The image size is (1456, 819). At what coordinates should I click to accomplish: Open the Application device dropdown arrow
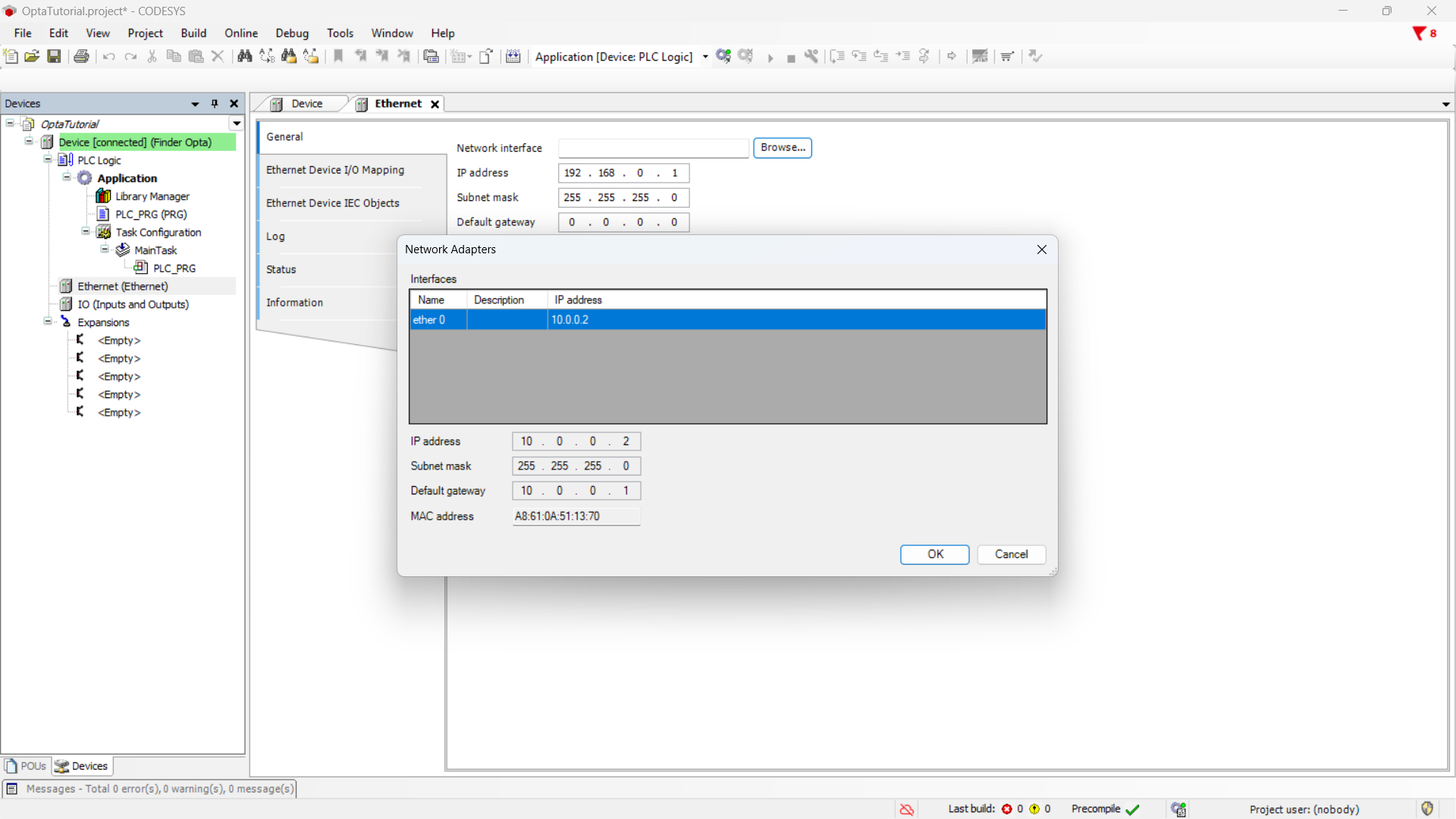705,57
